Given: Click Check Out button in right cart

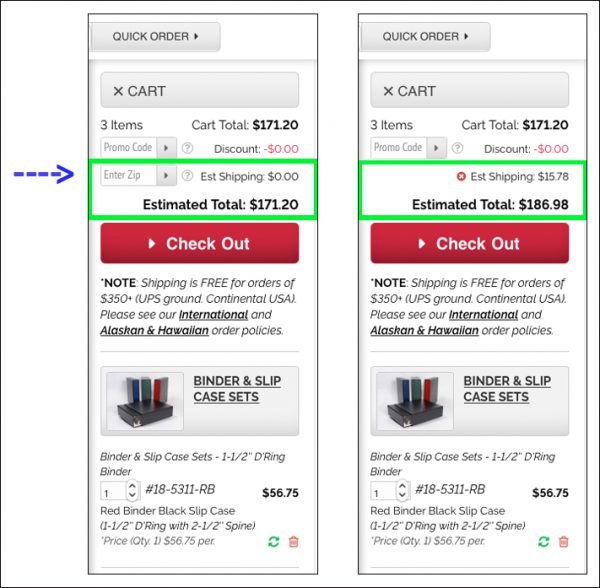Looking at the screenshot, I should click(470, 243).
